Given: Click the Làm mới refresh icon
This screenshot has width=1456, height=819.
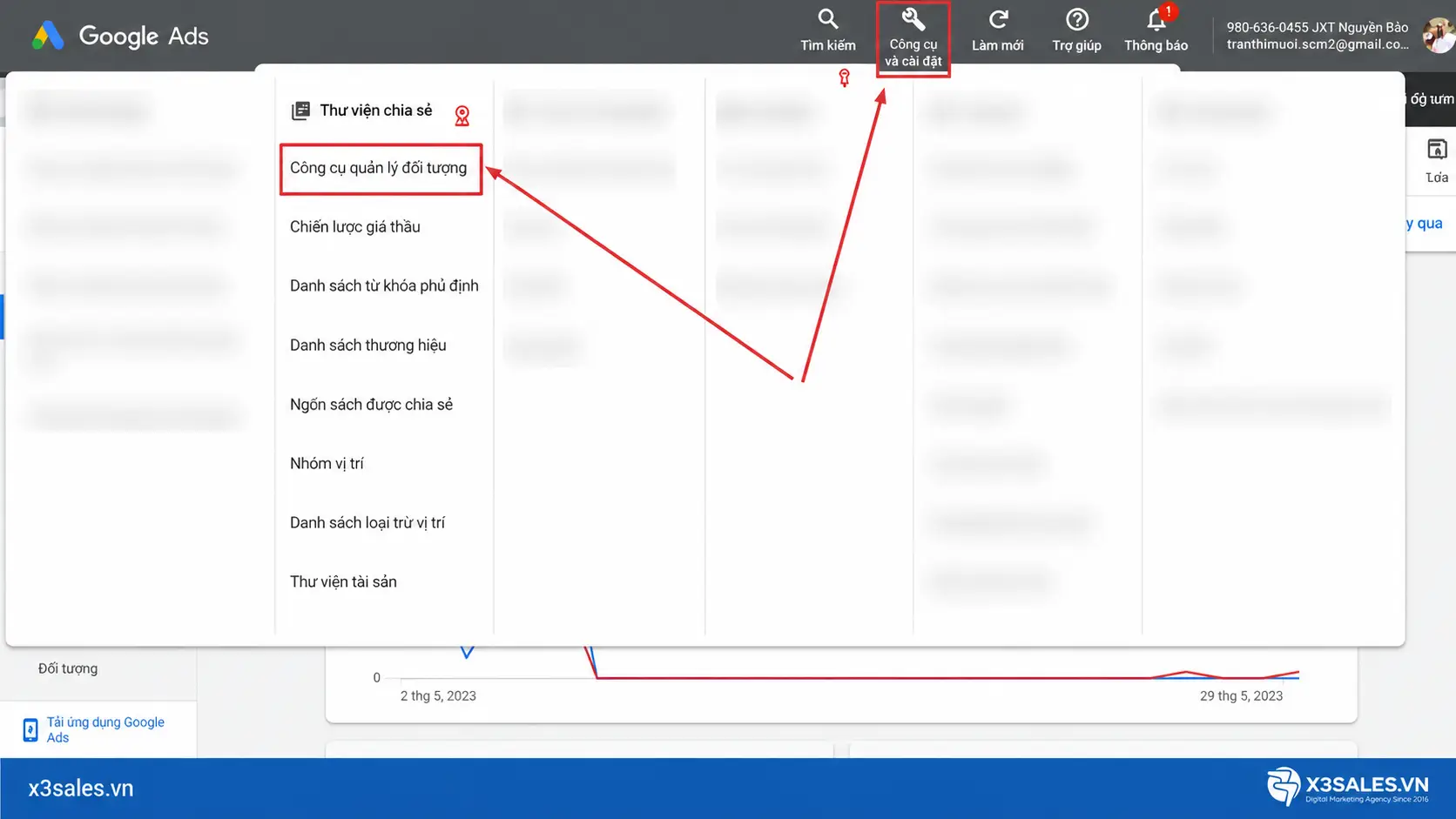Looking at the screenshot, I should click(998, 19).
